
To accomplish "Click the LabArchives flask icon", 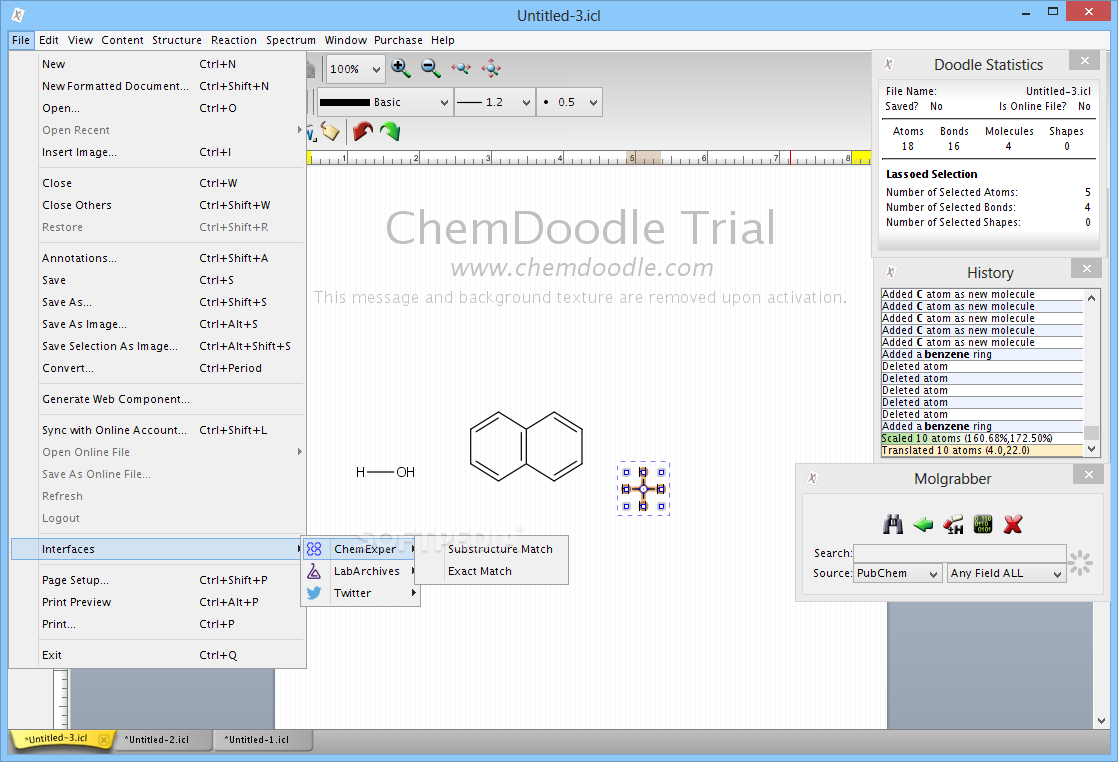I will pos(314,571).
